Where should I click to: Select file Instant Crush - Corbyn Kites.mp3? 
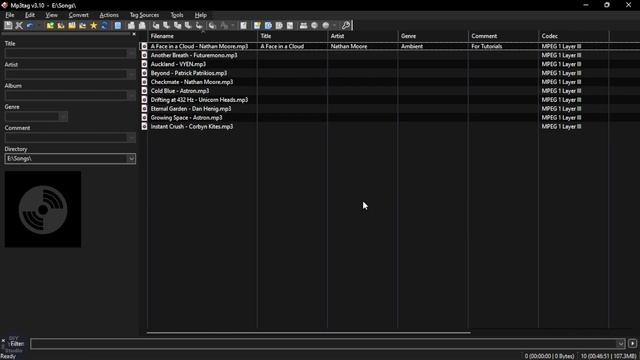point(192,127)
